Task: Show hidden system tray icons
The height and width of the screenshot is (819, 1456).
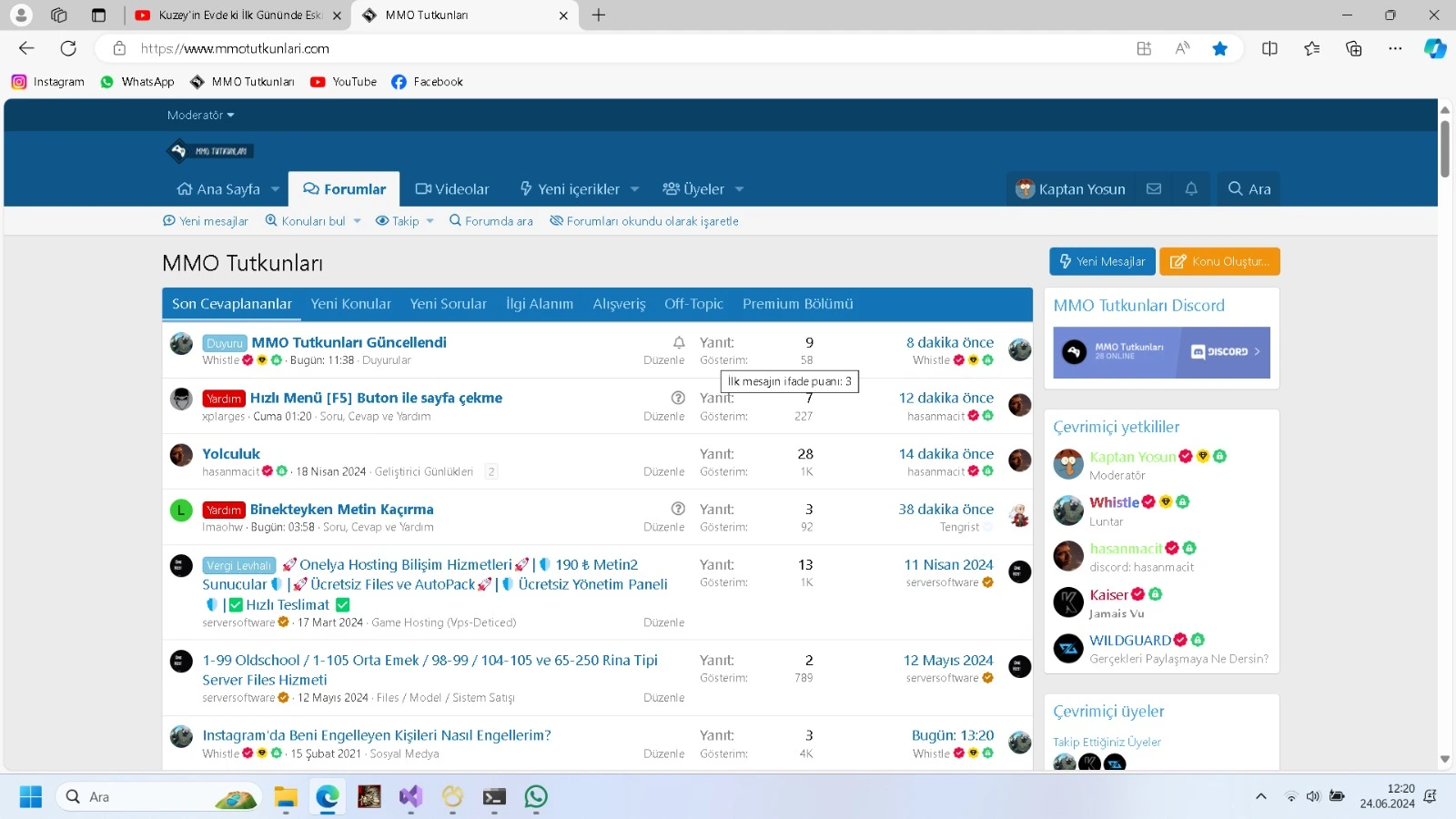Action: click(1260, 797)
